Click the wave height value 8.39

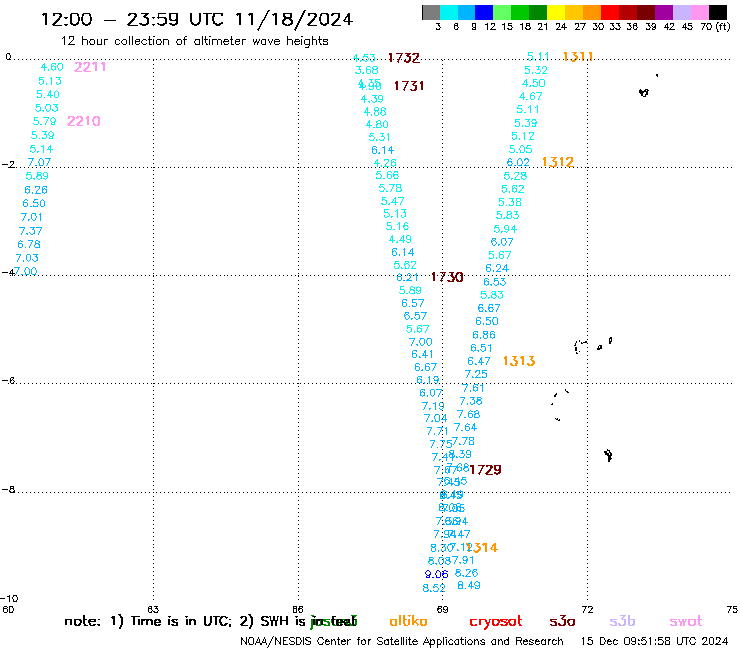coord(460,454)
